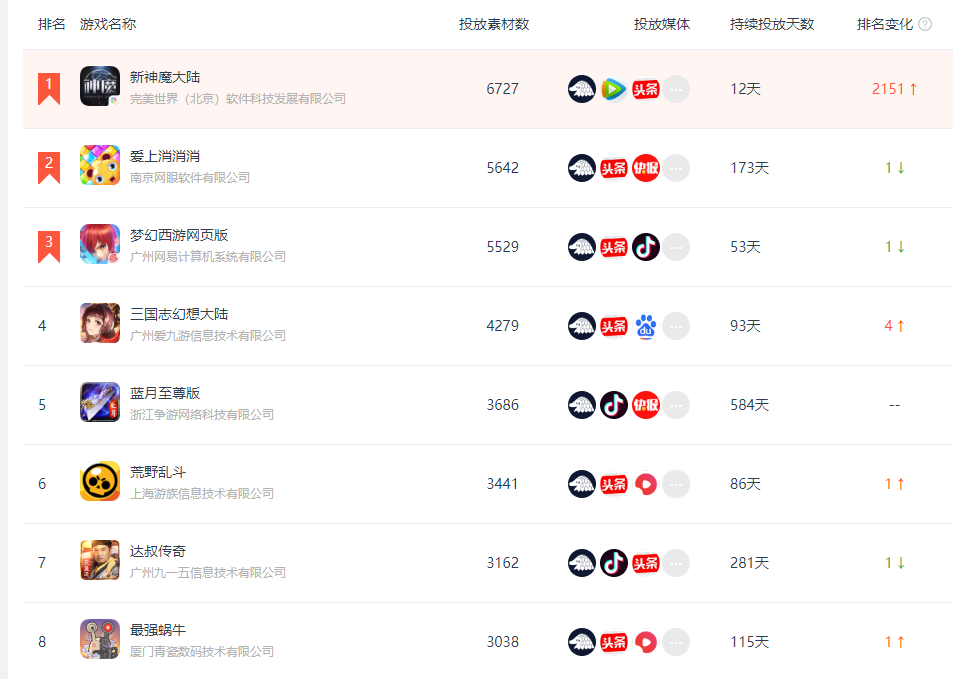This screenshot has height=679, width=955.
Task: Open the 新神魔大陆 game title
Action: pyautogui.click(x=165, y=77)
